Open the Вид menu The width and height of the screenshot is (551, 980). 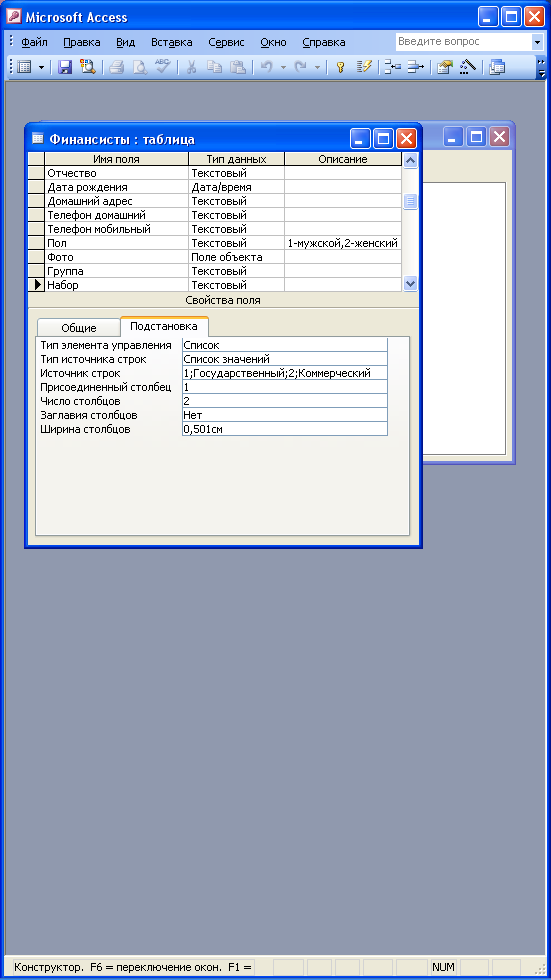[x=126, y=42]
